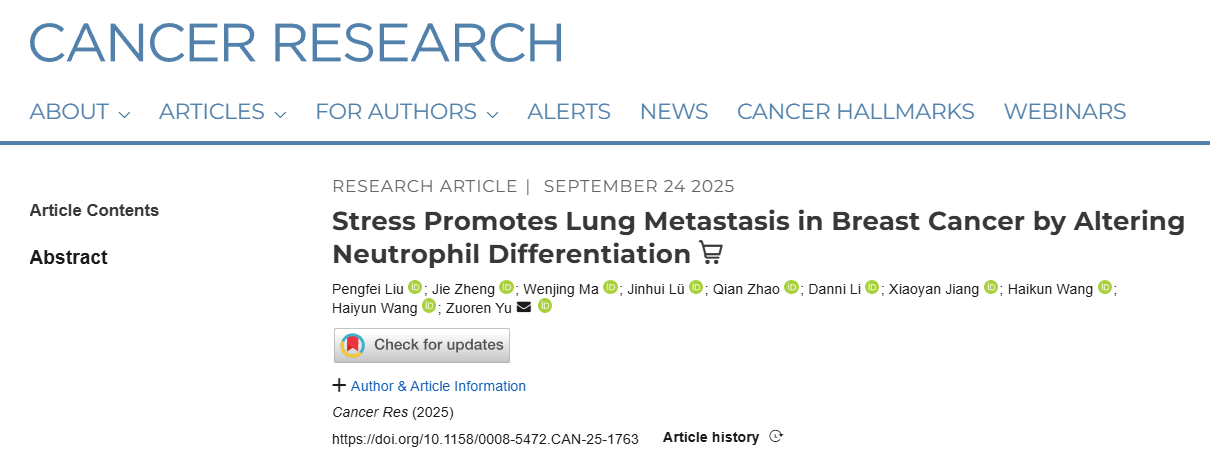Go to the Alerts menu item
The image size is (1210, 454).
point(569,112)
